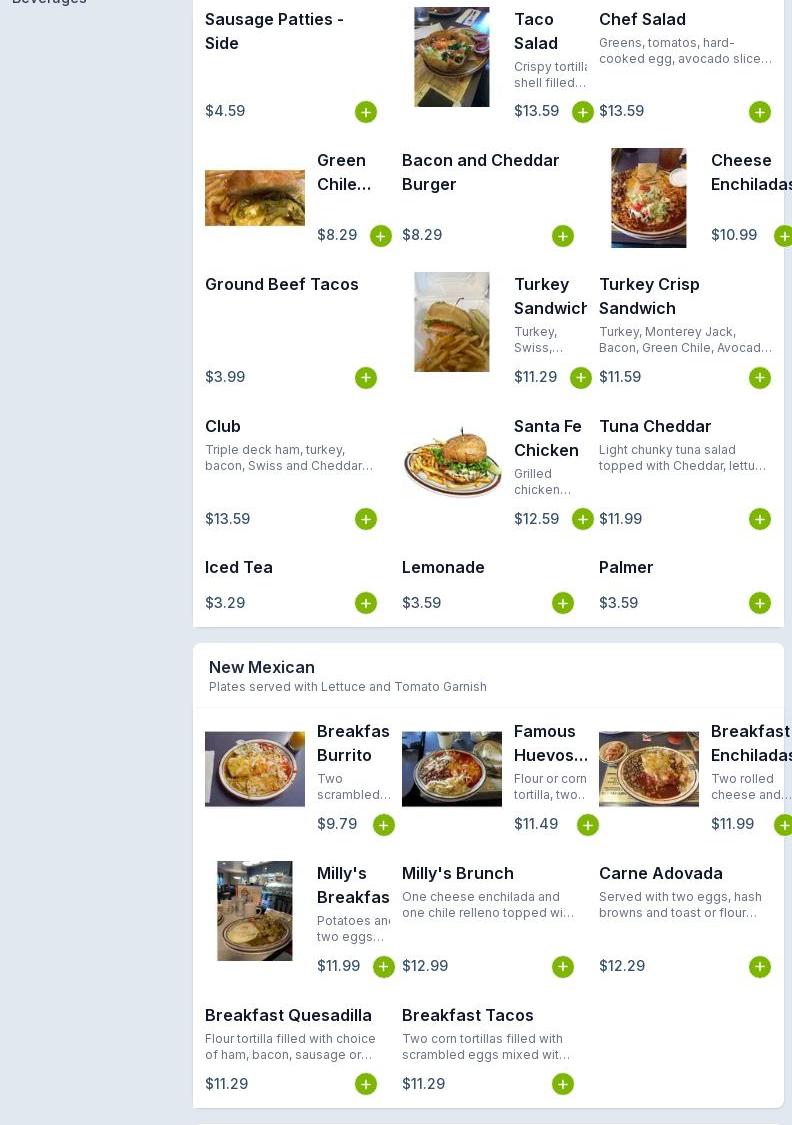This screenshot has width=792, height=1125.
Task: Add Club sandwich to cart
Action: coord(366,519)
